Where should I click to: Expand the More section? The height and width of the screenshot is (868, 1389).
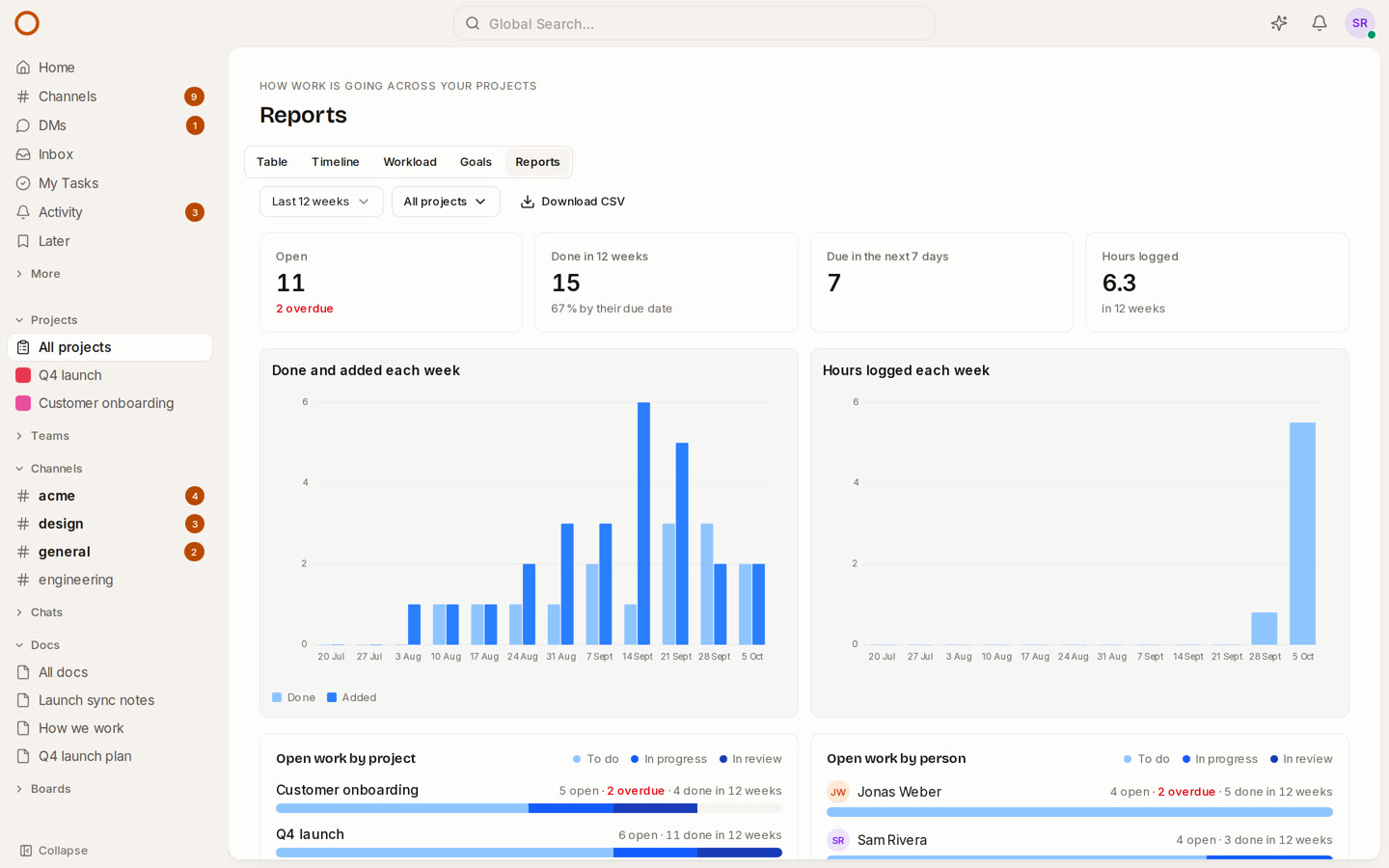39,274
